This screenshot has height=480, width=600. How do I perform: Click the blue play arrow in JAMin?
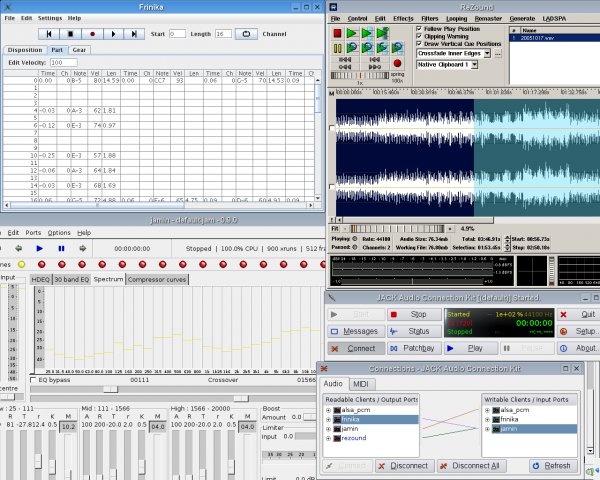pyautogui.click(x=40, y=248)
